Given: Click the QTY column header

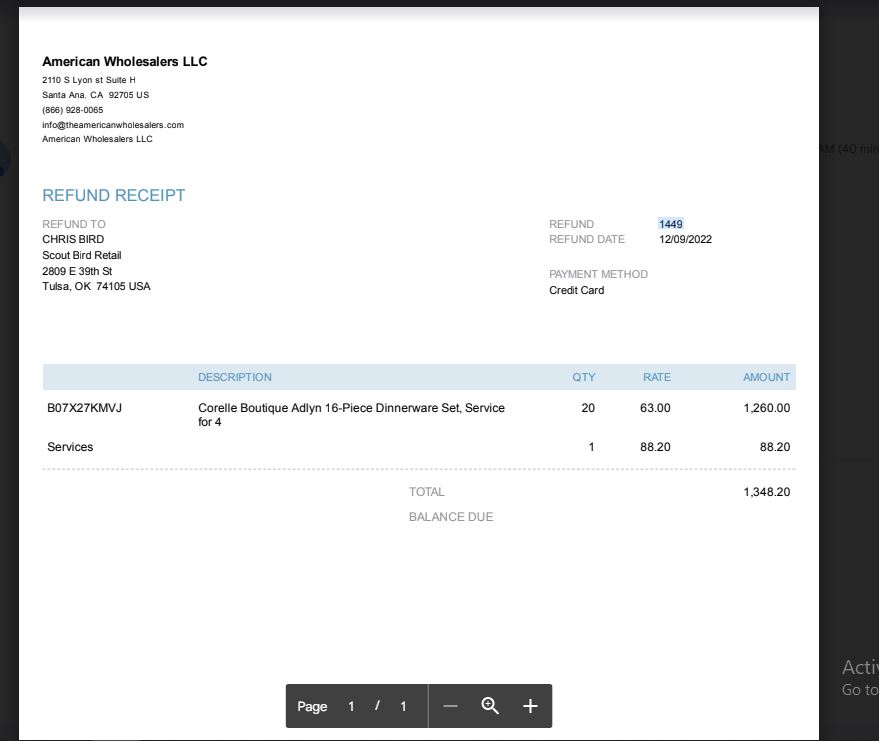Looking at the screenshot, I should coord(584,377).
